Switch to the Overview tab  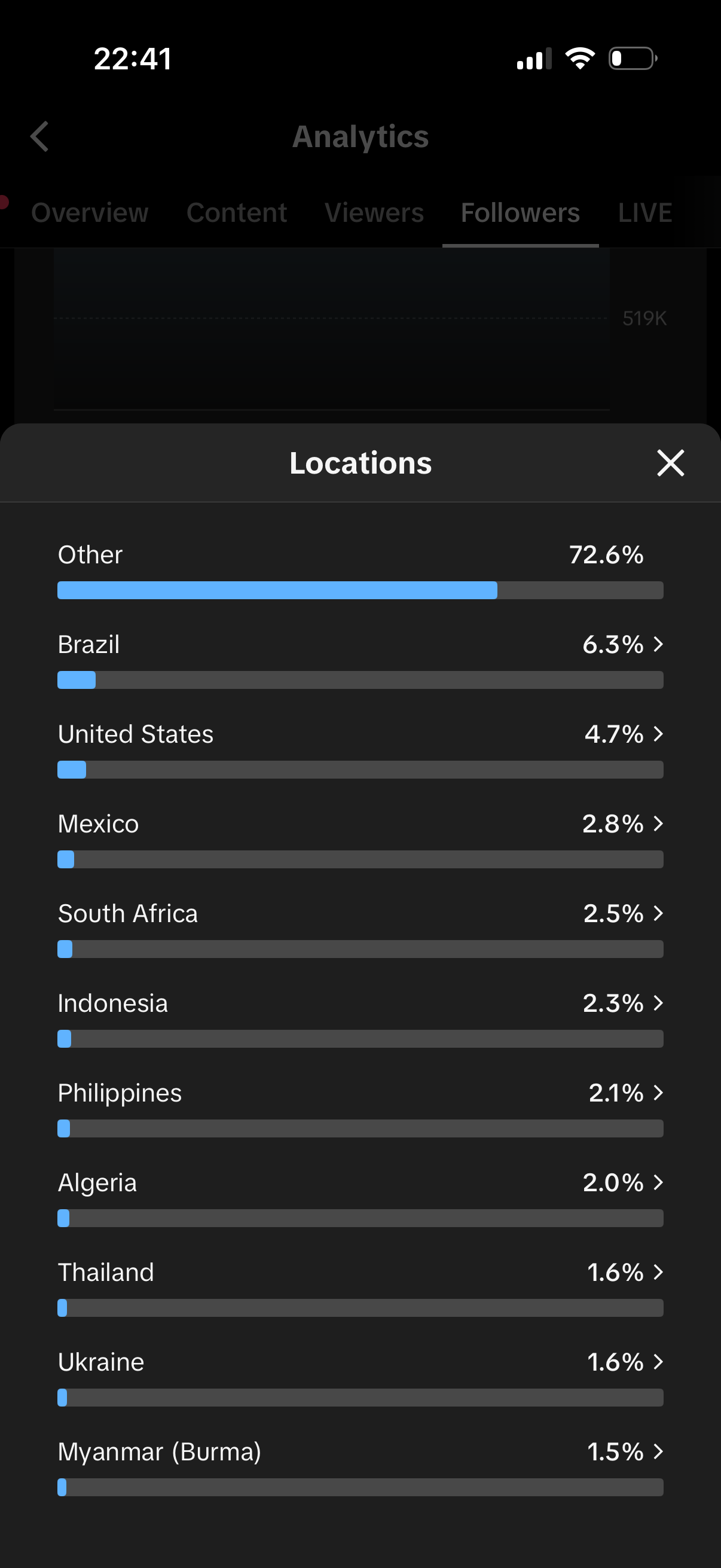point(90,212)
